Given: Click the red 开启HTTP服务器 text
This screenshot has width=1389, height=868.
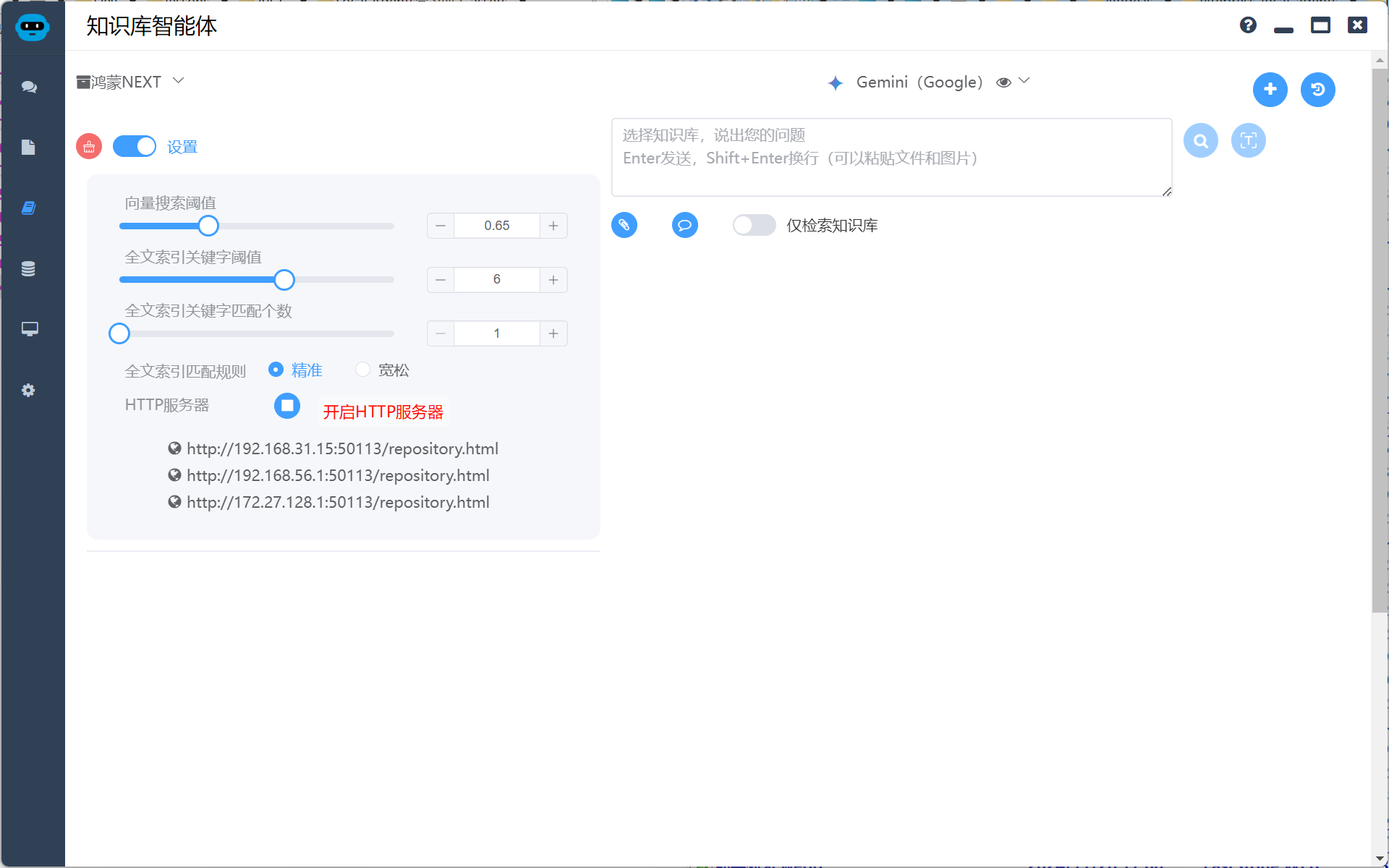Looking at the screenshot, I should point(383,412).
